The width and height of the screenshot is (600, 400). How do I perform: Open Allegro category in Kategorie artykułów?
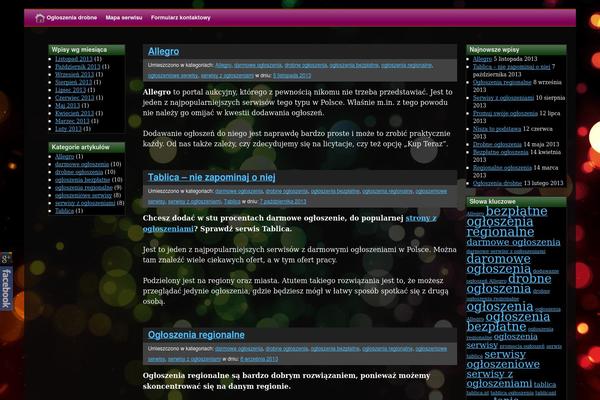pyautogui.click(x=64, y=157)
